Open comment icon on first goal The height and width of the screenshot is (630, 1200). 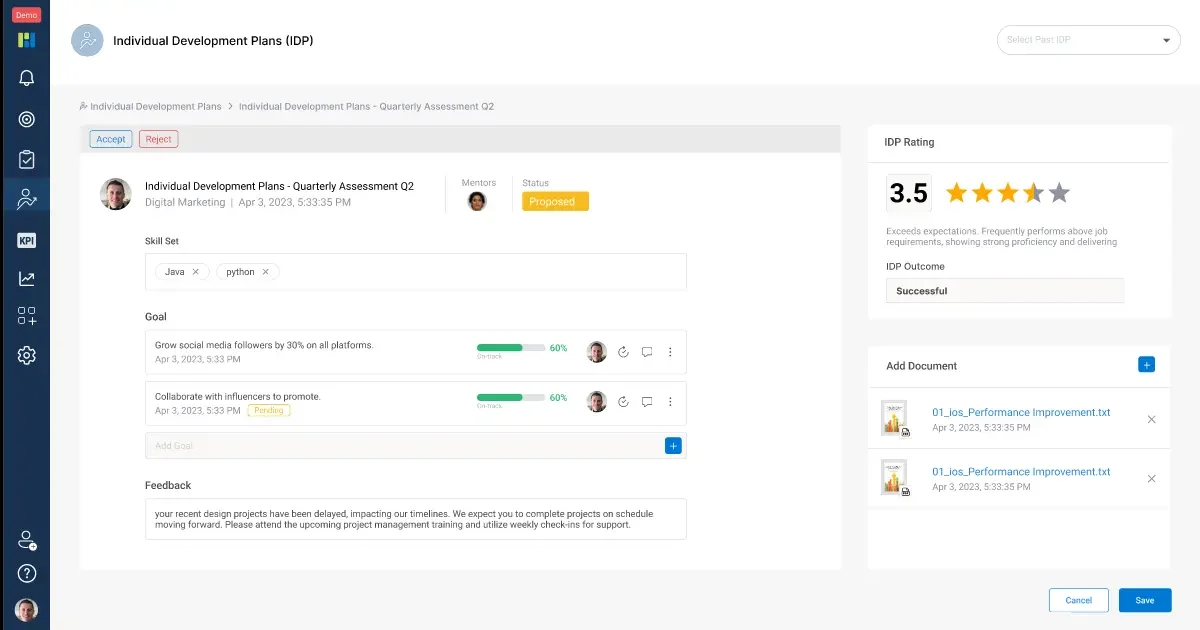[x=647, y=352]
